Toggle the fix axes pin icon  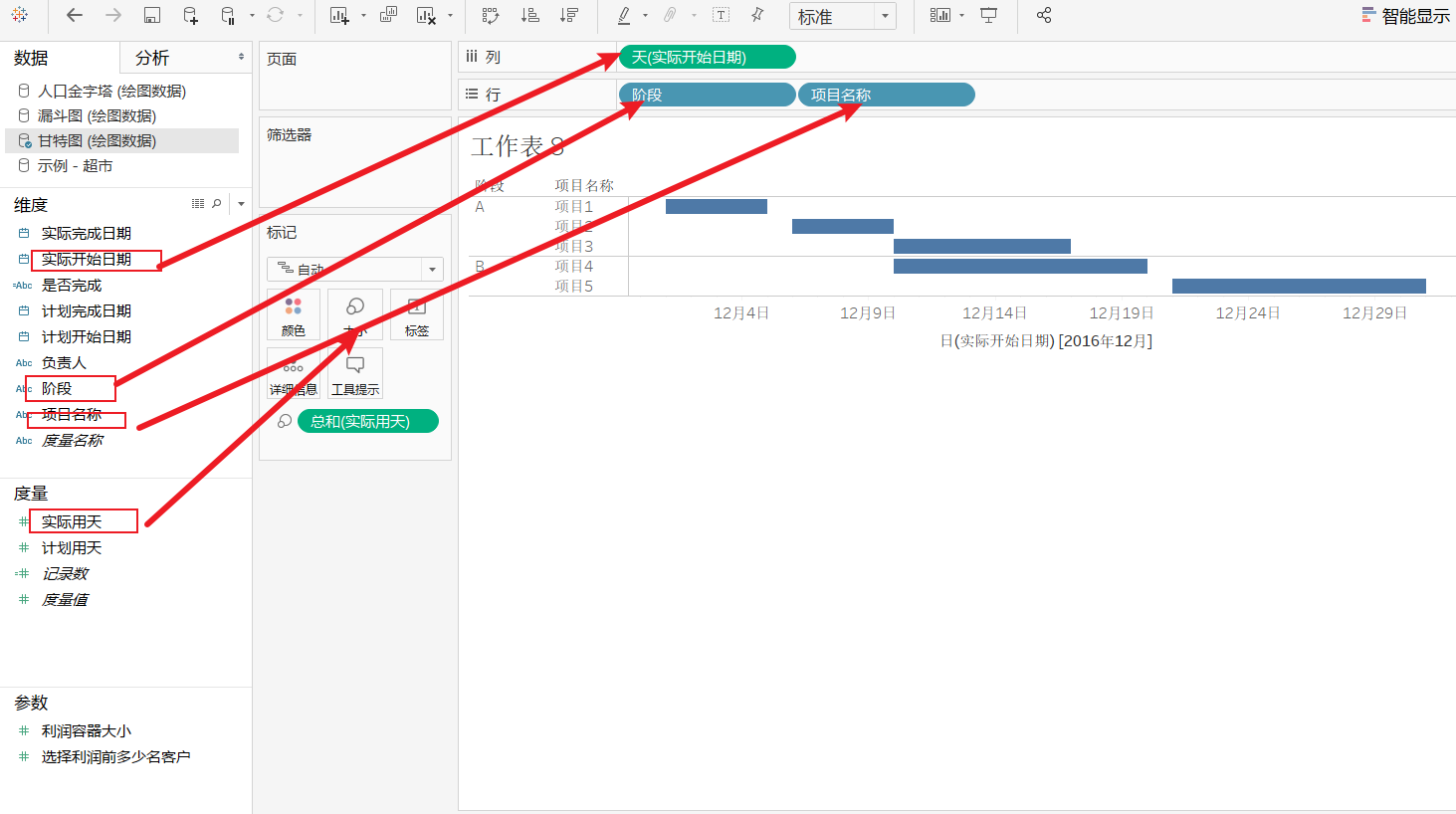(x=758, y=15)
